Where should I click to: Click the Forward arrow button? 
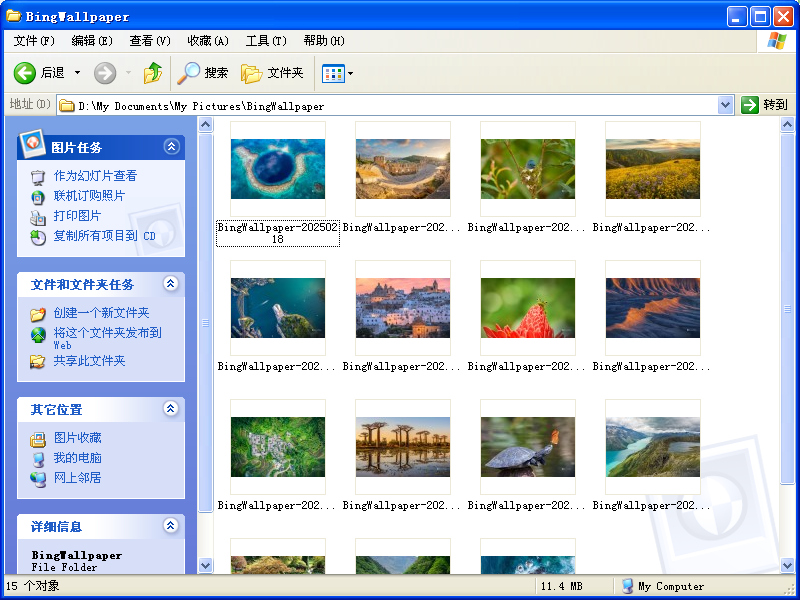[105, 73]
